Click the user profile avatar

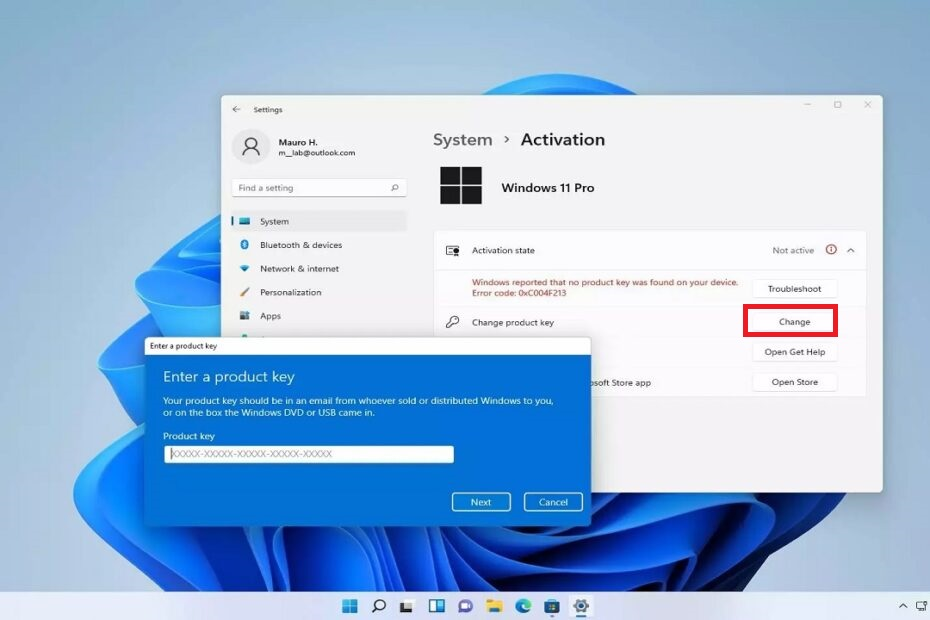(250, 147)
